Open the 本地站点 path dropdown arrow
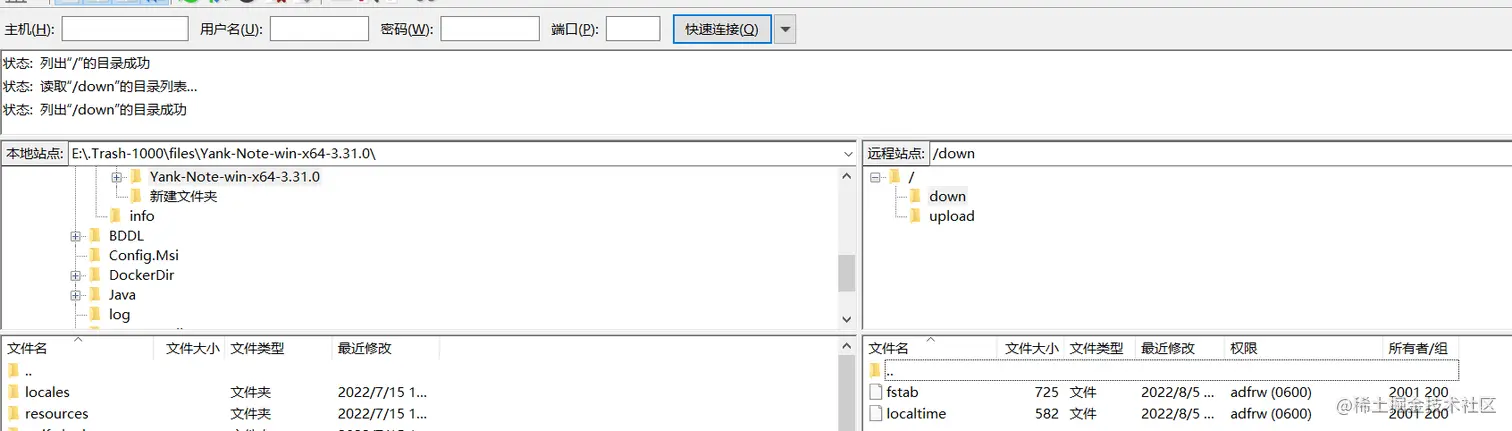This screenshot has width=1512, height=431. [846, 154]
